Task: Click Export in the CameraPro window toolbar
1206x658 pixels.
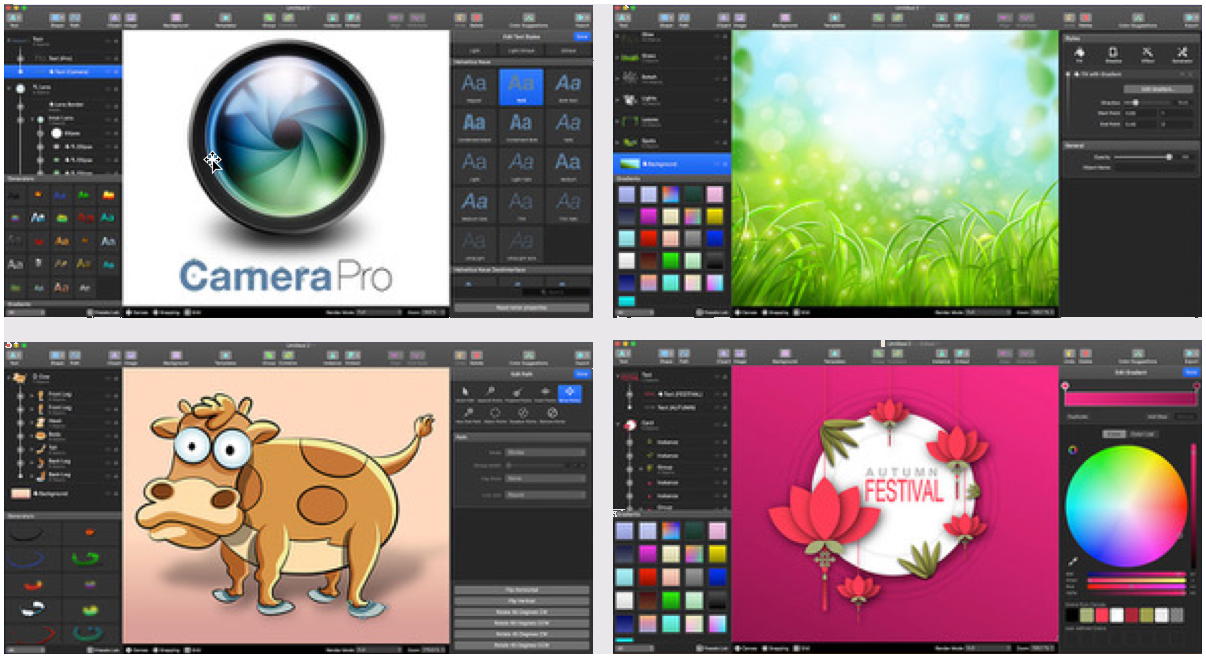Action: pos(582,20)
